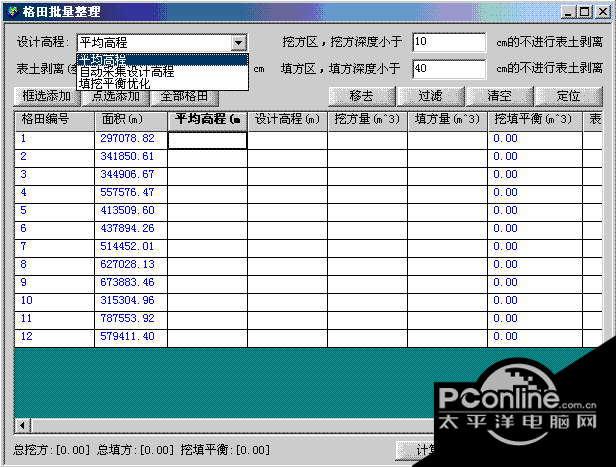Screen dimensions: 616x467
Task: Click the 格田编号 column header
Action: 55,121
